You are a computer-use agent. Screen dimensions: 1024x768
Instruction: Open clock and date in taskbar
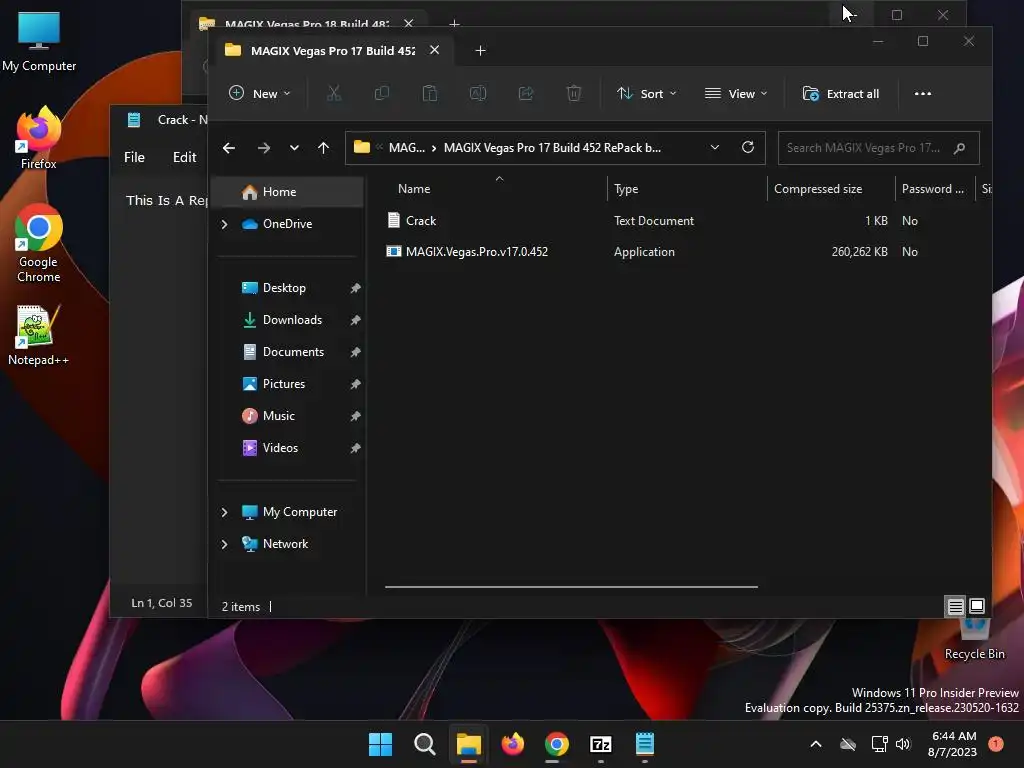(x=952, y=744)
